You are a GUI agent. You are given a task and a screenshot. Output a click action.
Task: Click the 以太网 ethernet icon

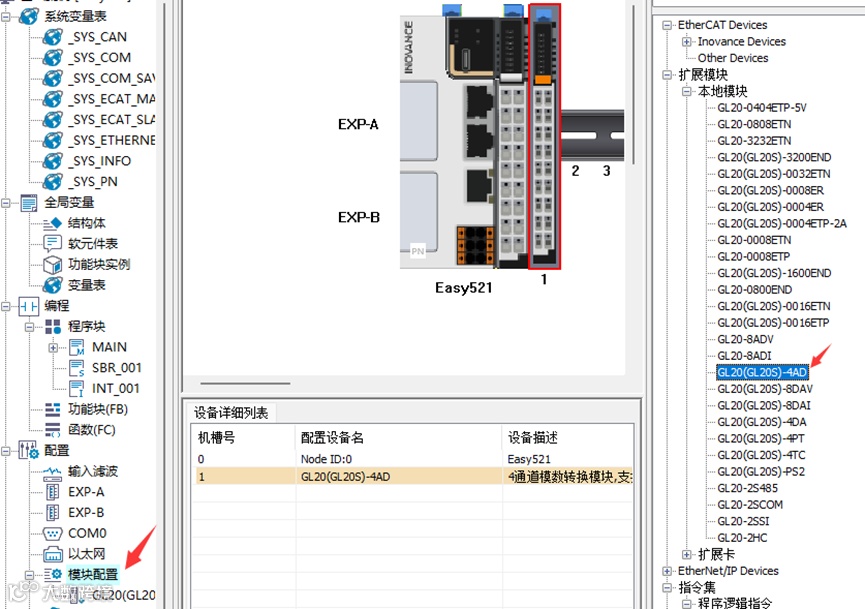click(52, 554)
